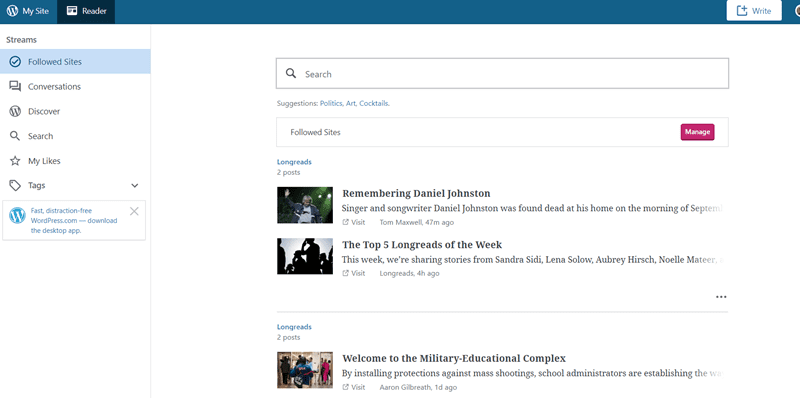Open Conversations stream
Screen dimensions: 800x398
(x=75, y=87)
